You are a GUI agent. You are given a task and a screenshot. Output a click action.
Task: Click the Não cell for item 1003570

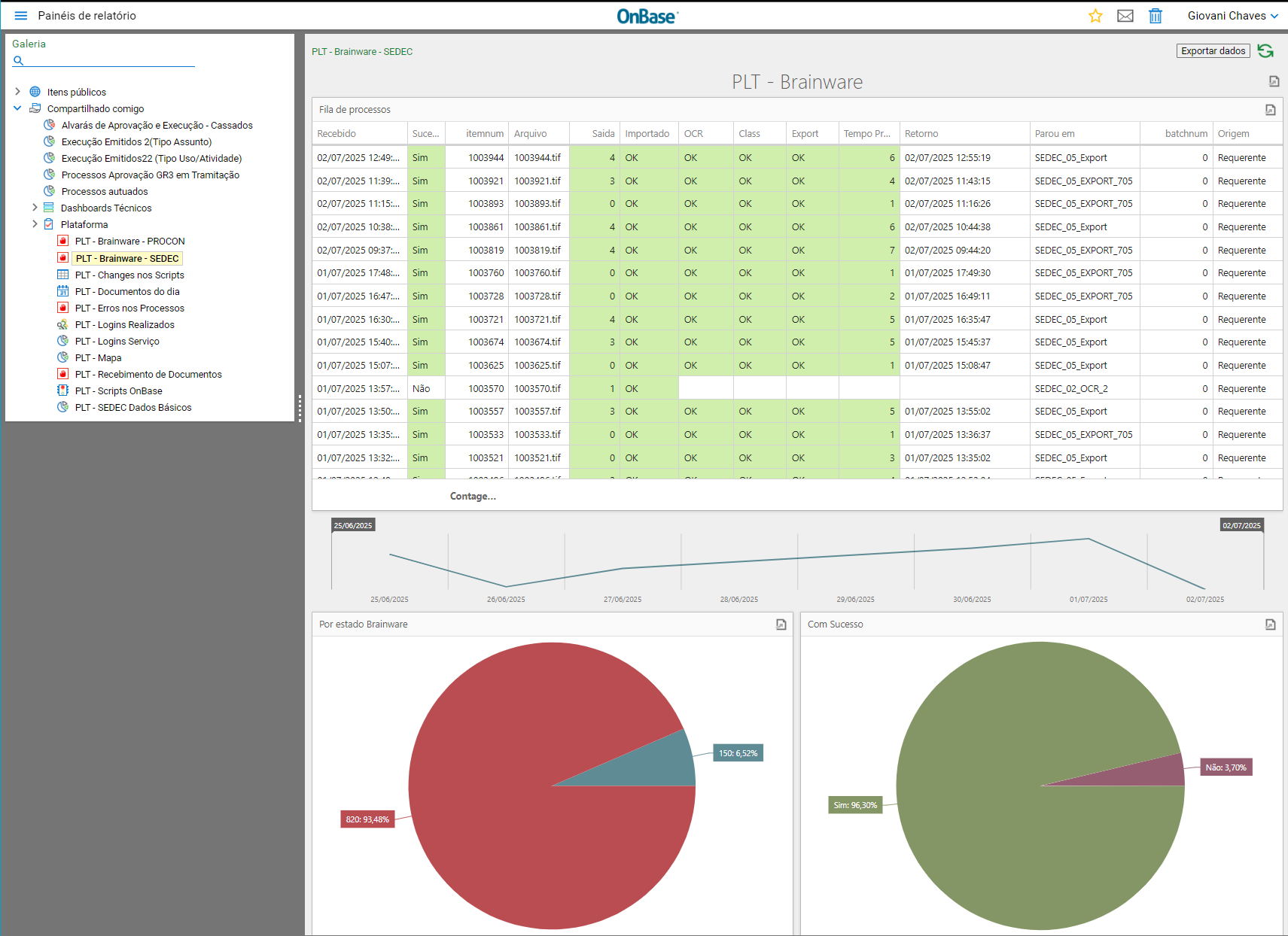click(x=426, y=388)
